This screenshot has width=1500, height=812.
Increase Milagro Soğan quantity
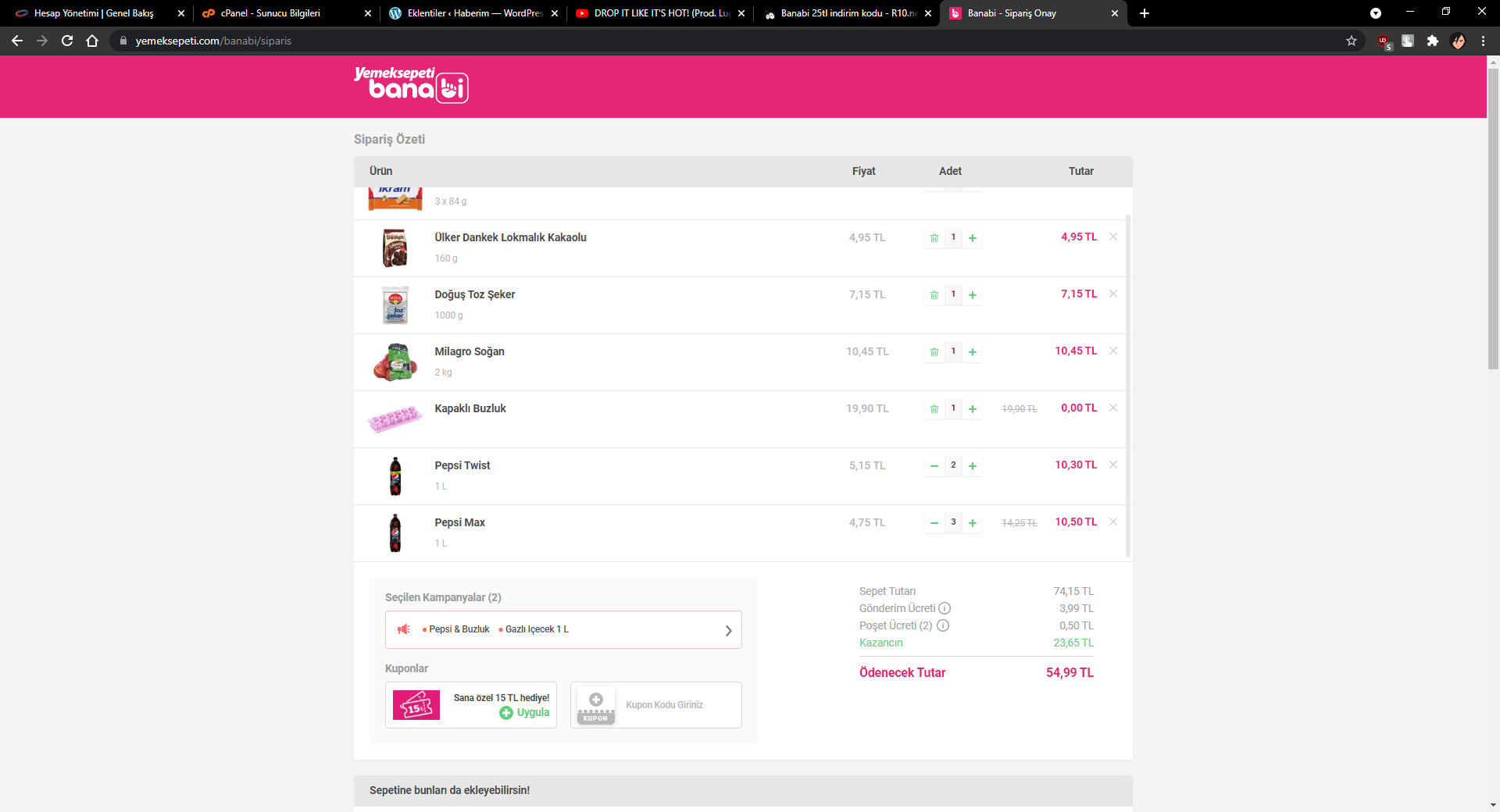click(973, 352)
